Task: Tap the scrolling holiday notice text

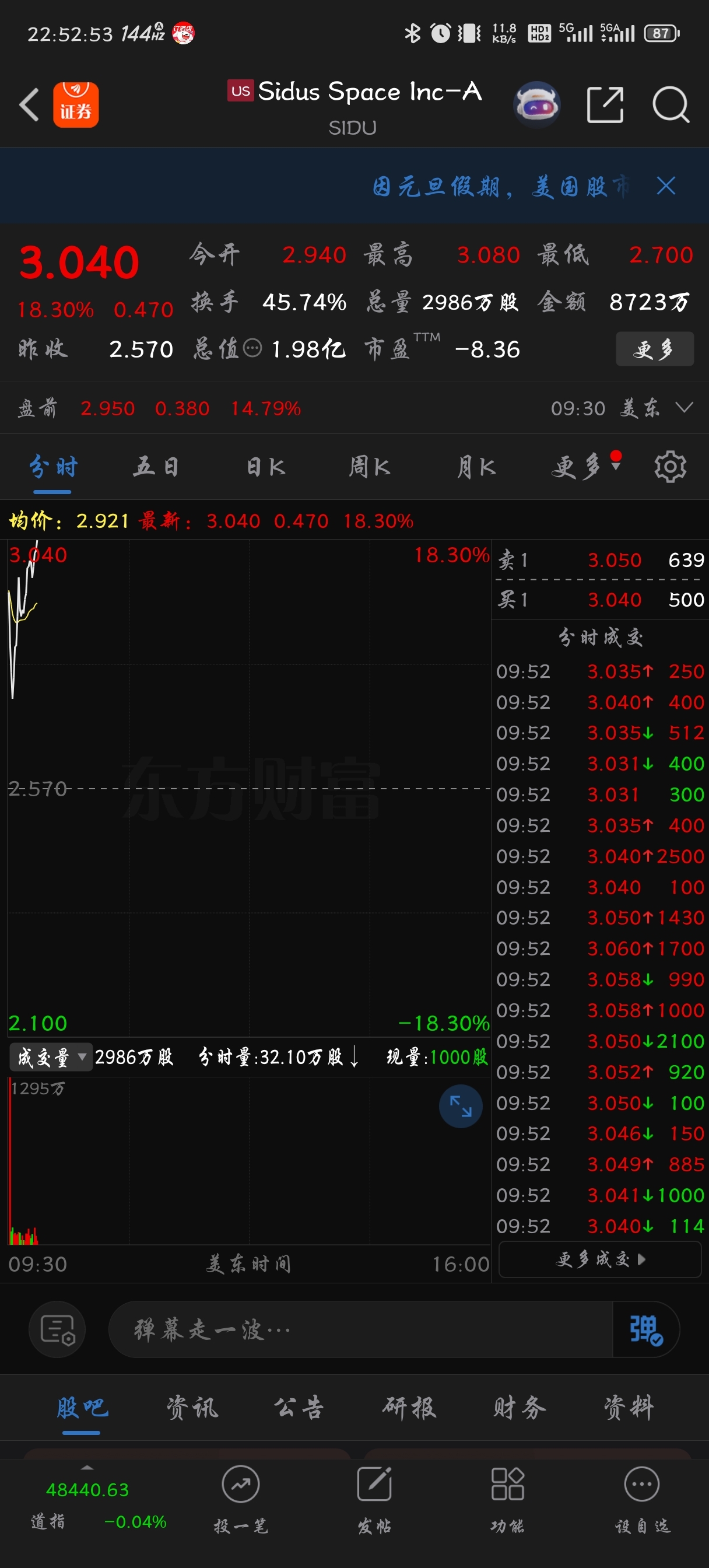Action: tap(500, 186)
